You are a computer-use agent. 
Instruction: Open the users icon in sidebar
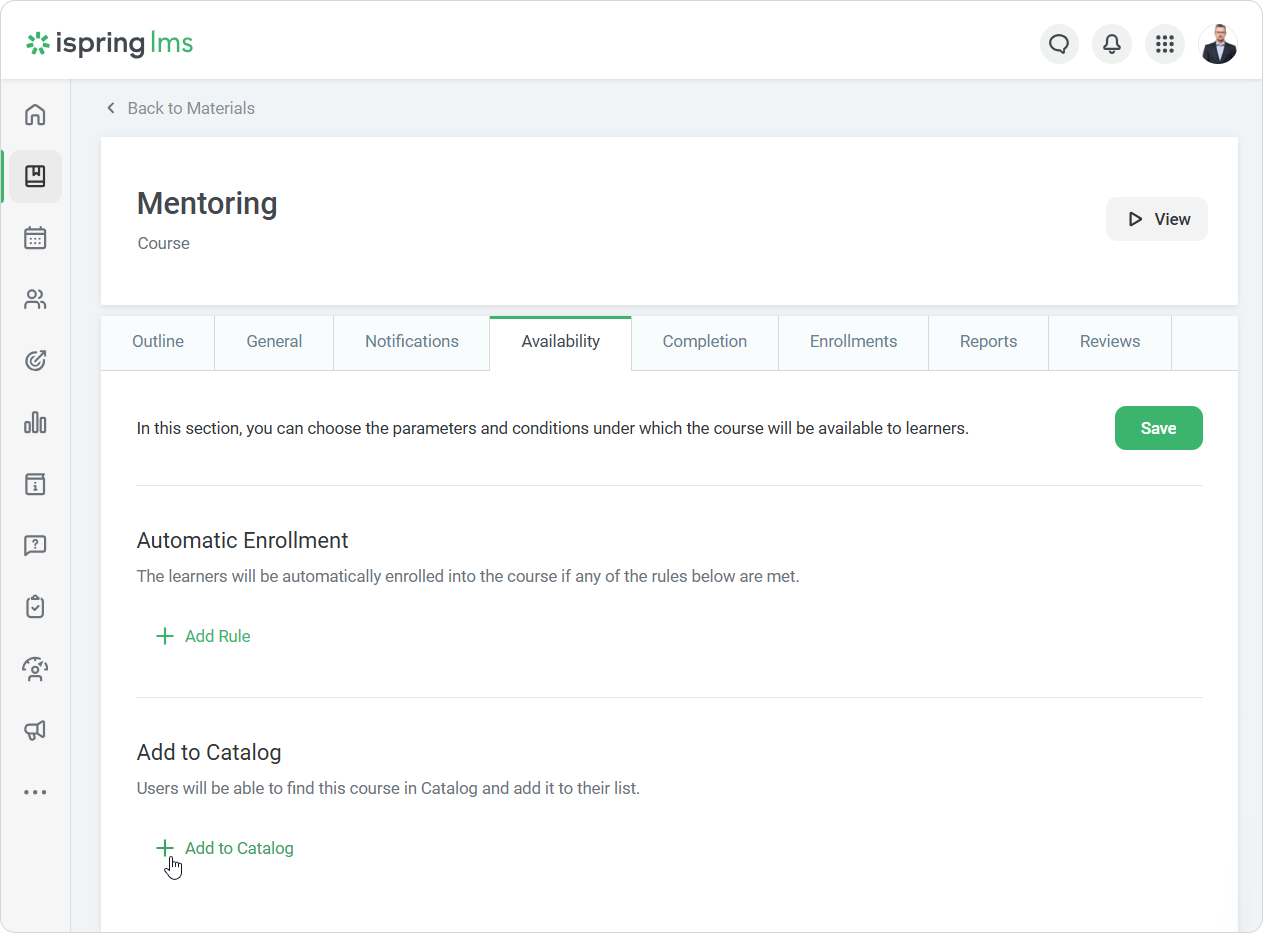[x=35, y=300]
